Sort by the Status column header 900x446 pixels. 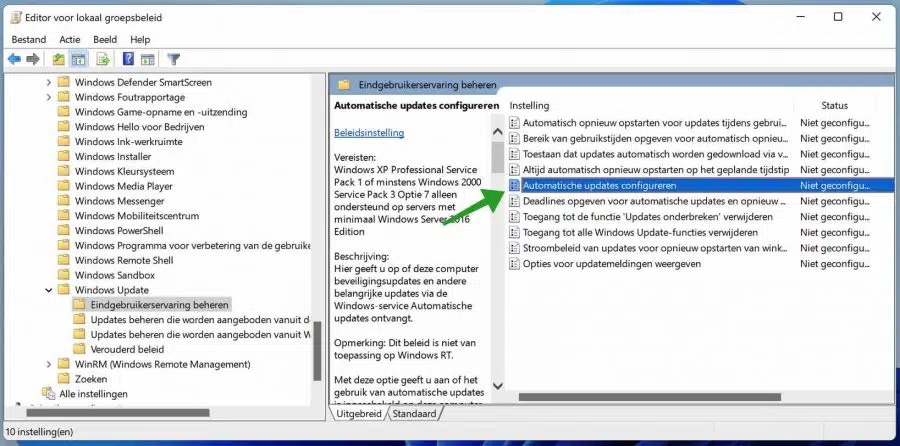coord(835,106)
